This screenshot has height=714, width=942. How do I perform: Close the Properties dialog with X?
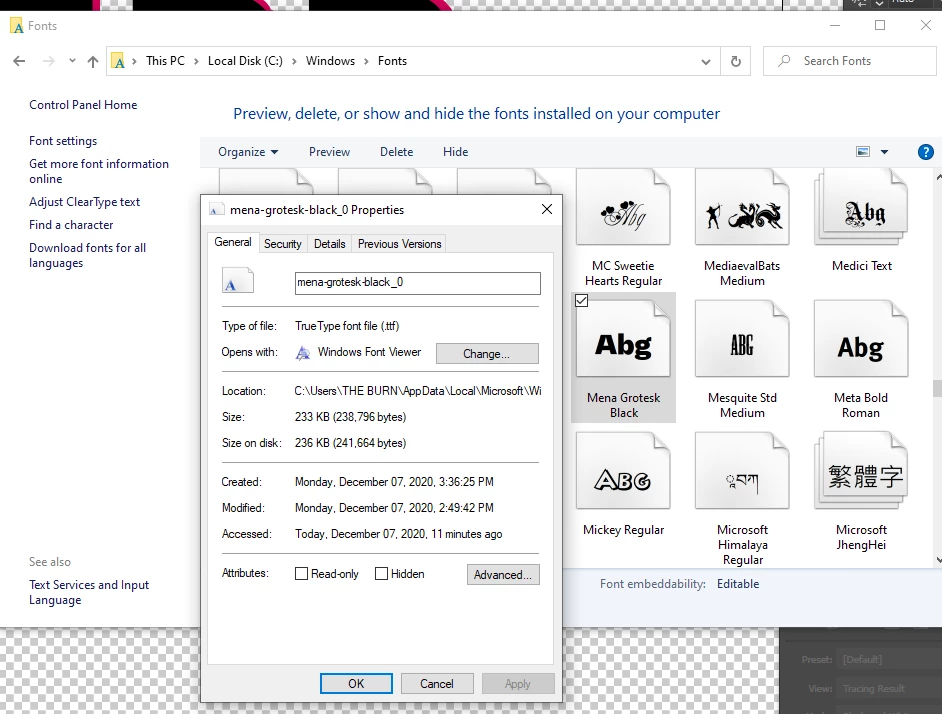[547, 209]
